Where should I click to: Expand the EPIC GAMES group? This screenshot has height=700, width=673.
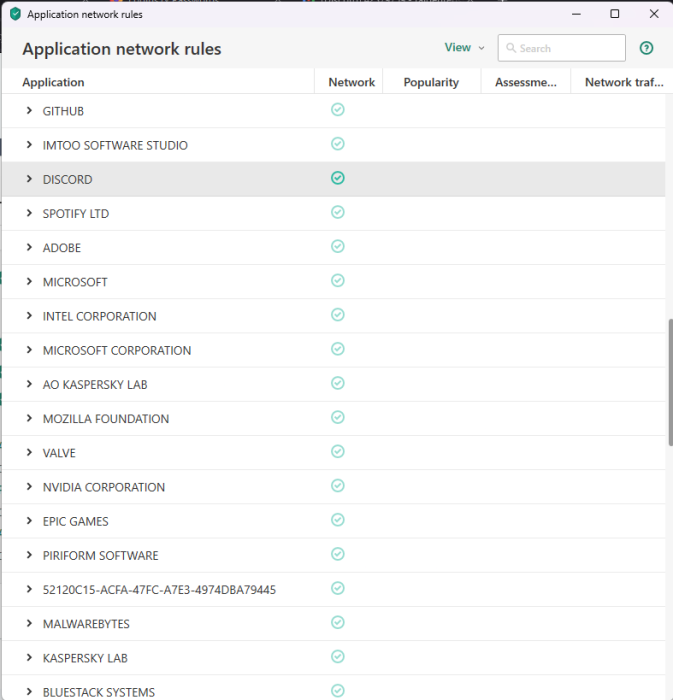29,521
